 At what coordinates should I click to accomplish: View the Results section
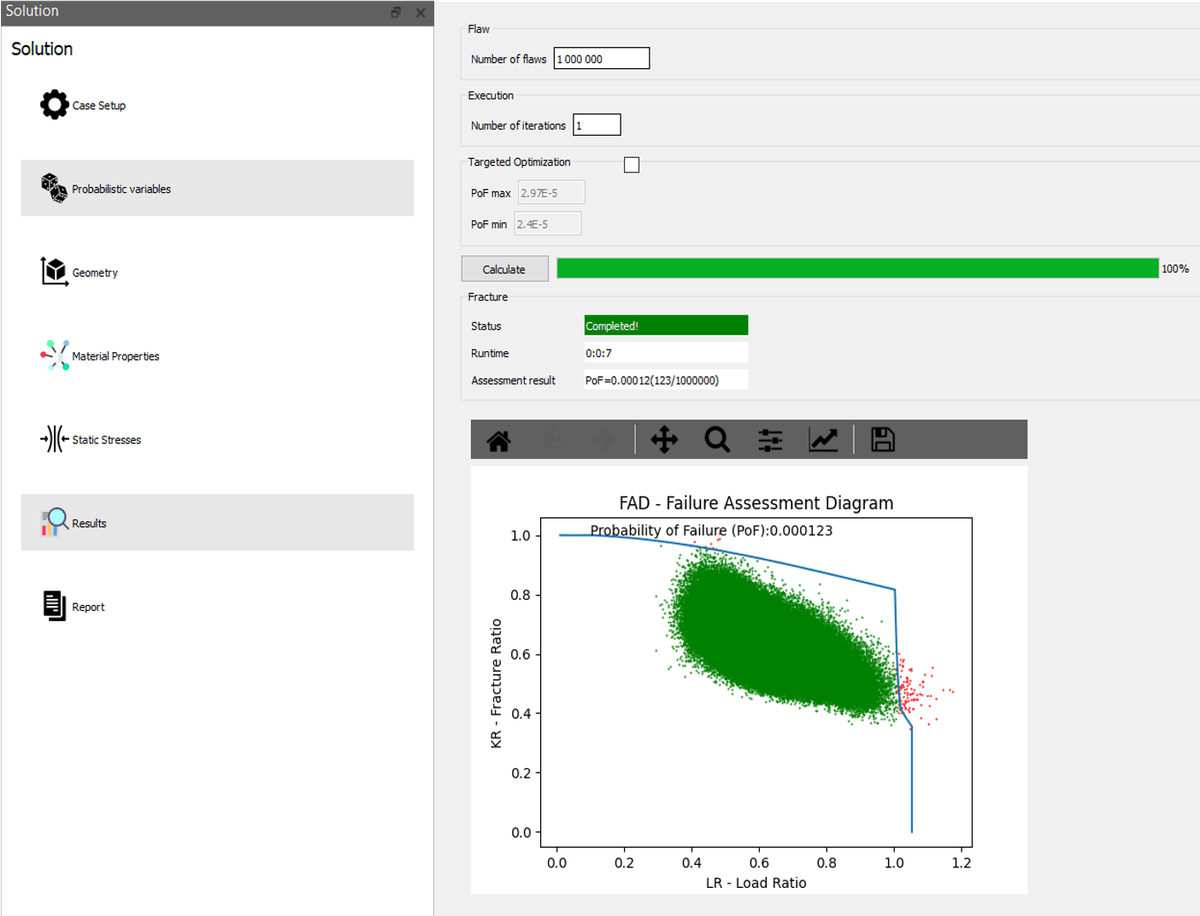(90, 521)
